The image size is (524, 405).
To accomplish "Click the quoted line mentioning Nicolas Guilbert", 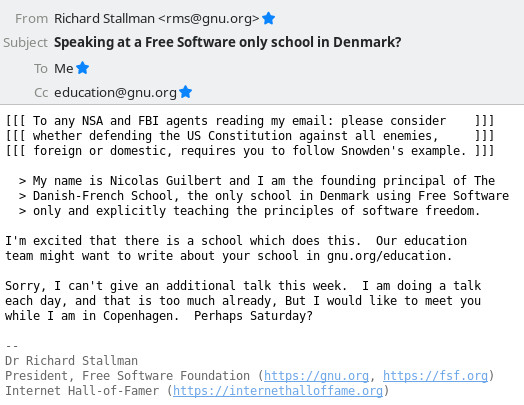I will 257,181.
